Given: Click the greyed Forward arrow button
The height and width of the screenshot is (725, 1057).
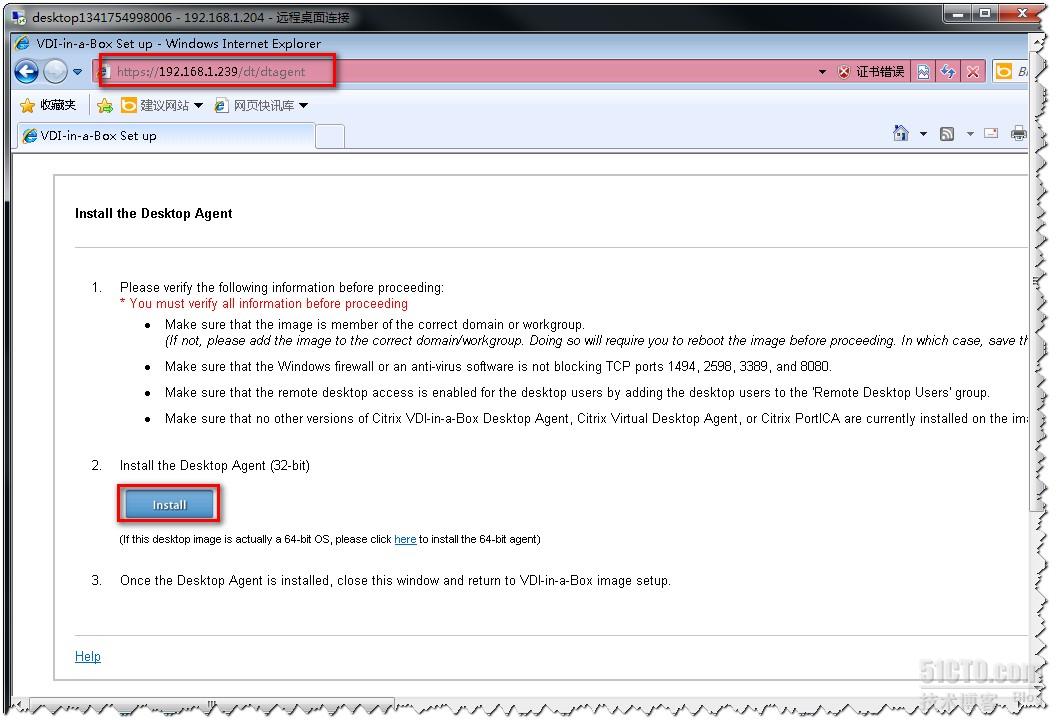Looking at the screenshot, I should (x=55, y=71).
